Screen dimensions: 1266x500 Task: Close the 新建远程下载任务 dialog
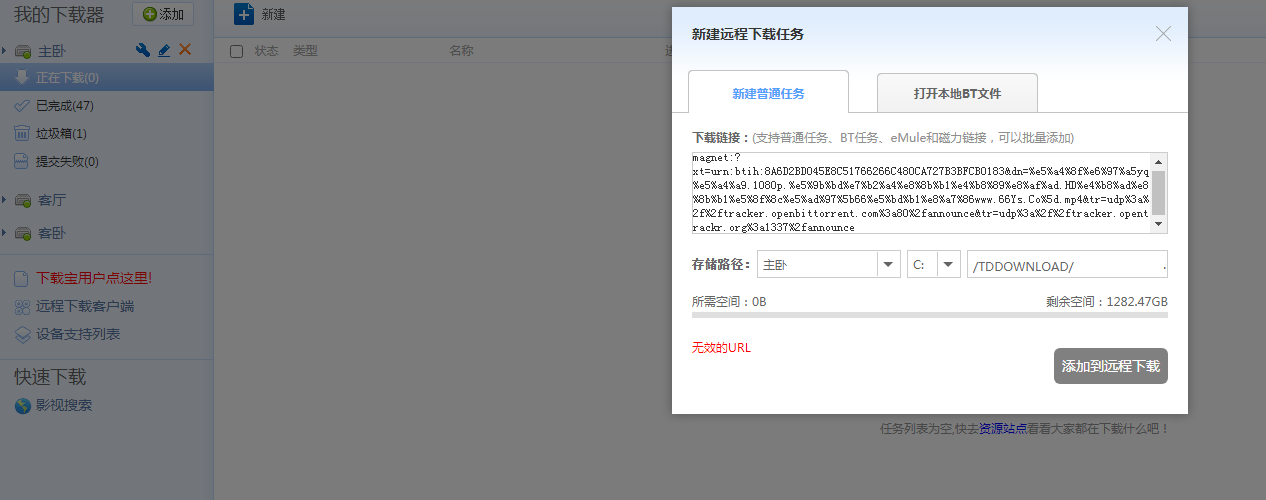pos(1163,34)
